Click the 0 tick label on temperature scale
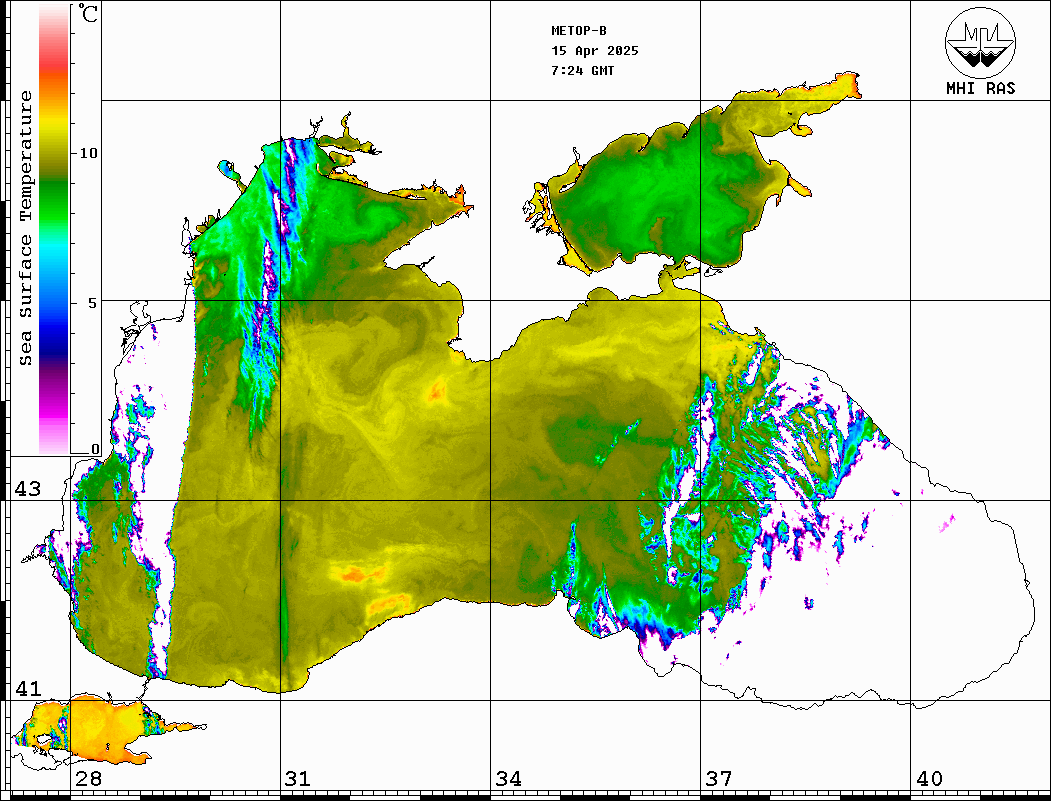The width and height of the screenshot is (1051, 801). tap(95, 450)
